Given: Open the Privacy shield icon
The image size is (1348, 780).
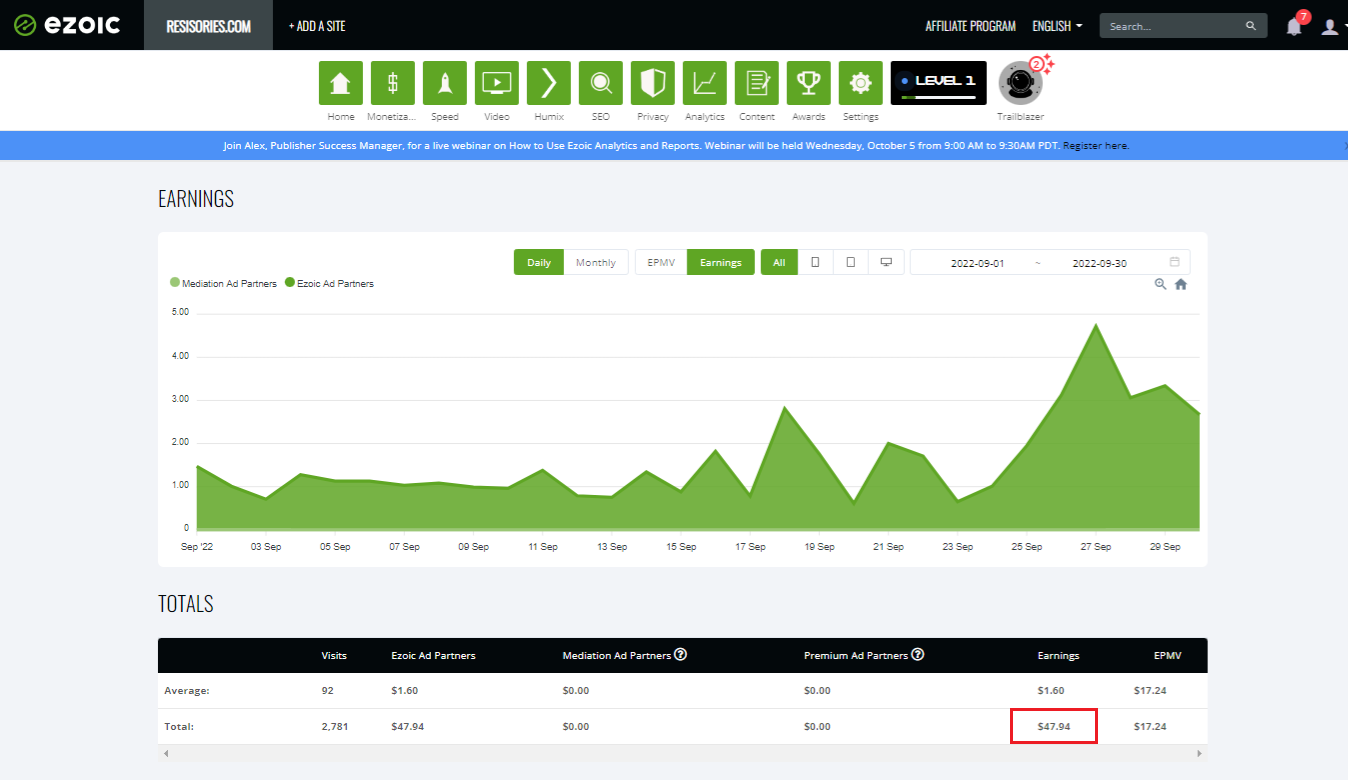Looking at the screenshot, I should [652, 83].
